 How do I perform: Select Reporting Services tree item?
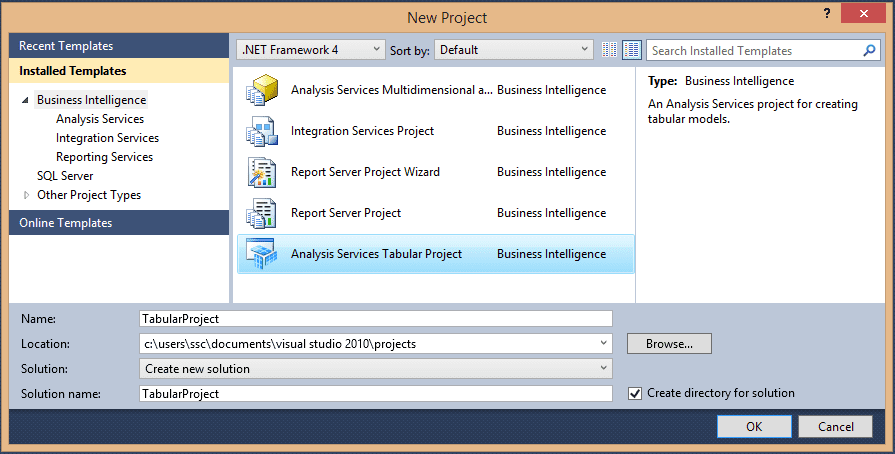(x=104, y=156)
